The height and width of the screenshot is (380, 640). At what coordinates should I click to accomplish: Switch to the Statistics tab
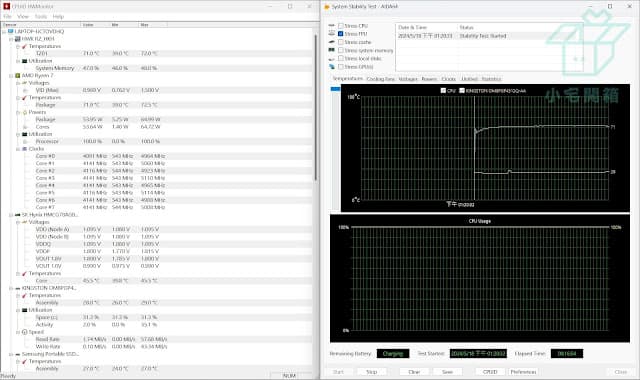(491, 79)
